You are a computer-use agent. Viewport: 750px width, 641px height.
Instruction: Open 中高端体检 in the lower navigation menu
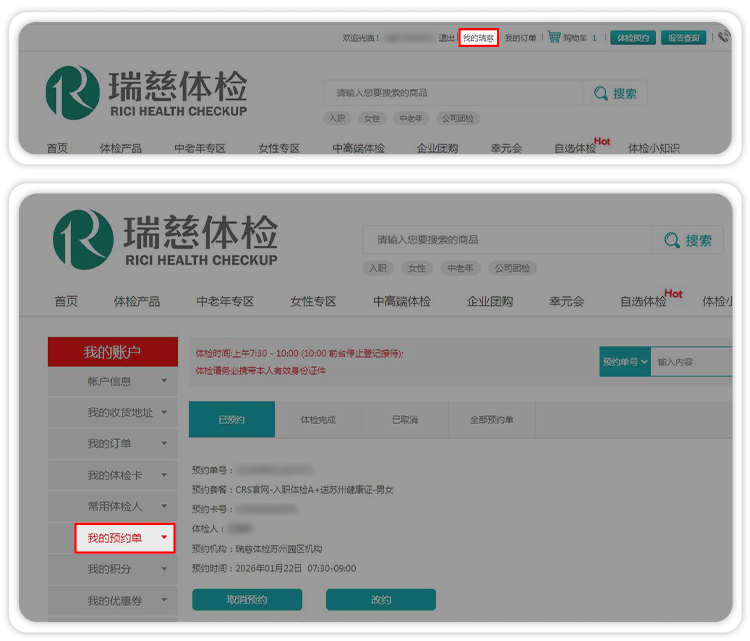click(402, 301)
